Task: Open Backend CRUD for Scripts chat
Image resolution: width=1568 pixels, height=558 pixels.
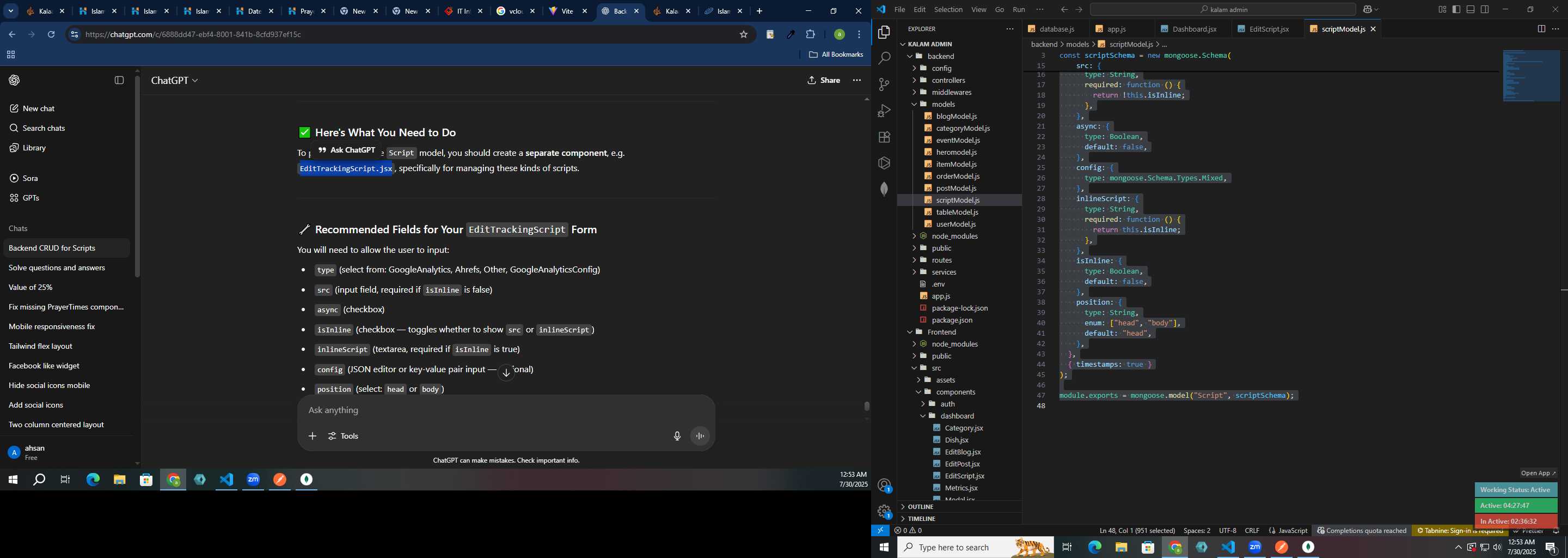Action: coord(66,248)
